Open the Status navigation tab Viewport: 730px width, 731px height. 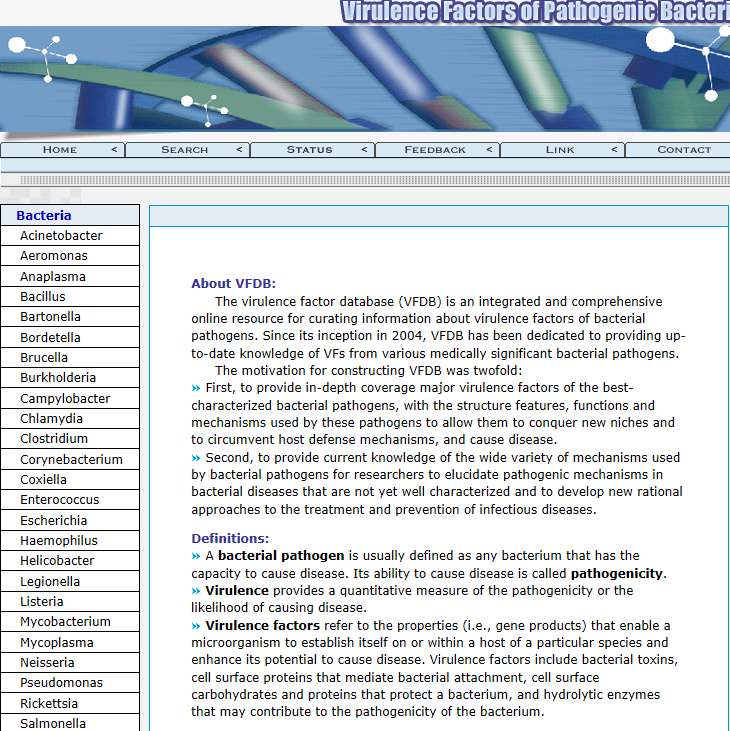pyautogui.click(x=312, y=150)
